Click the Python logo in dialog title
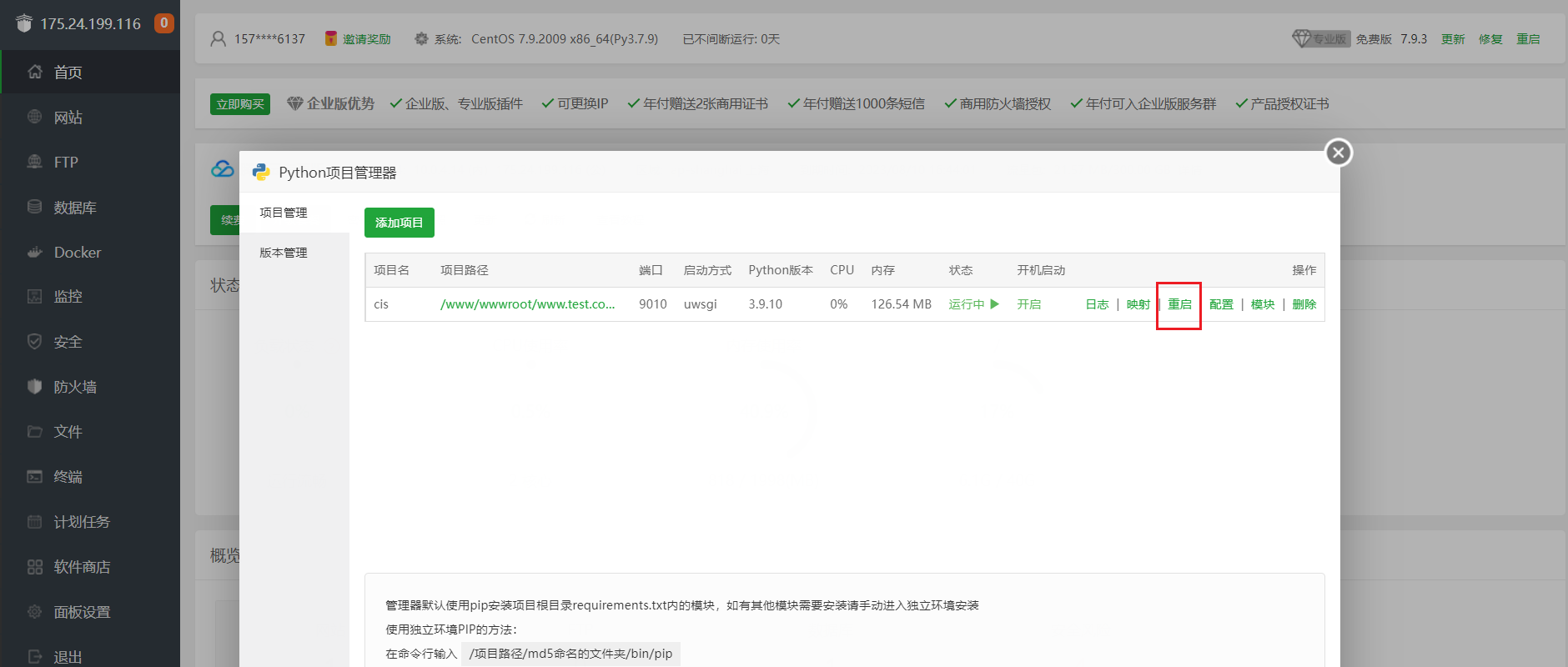This screenshot has height=667, width=1568. (261, 172)
